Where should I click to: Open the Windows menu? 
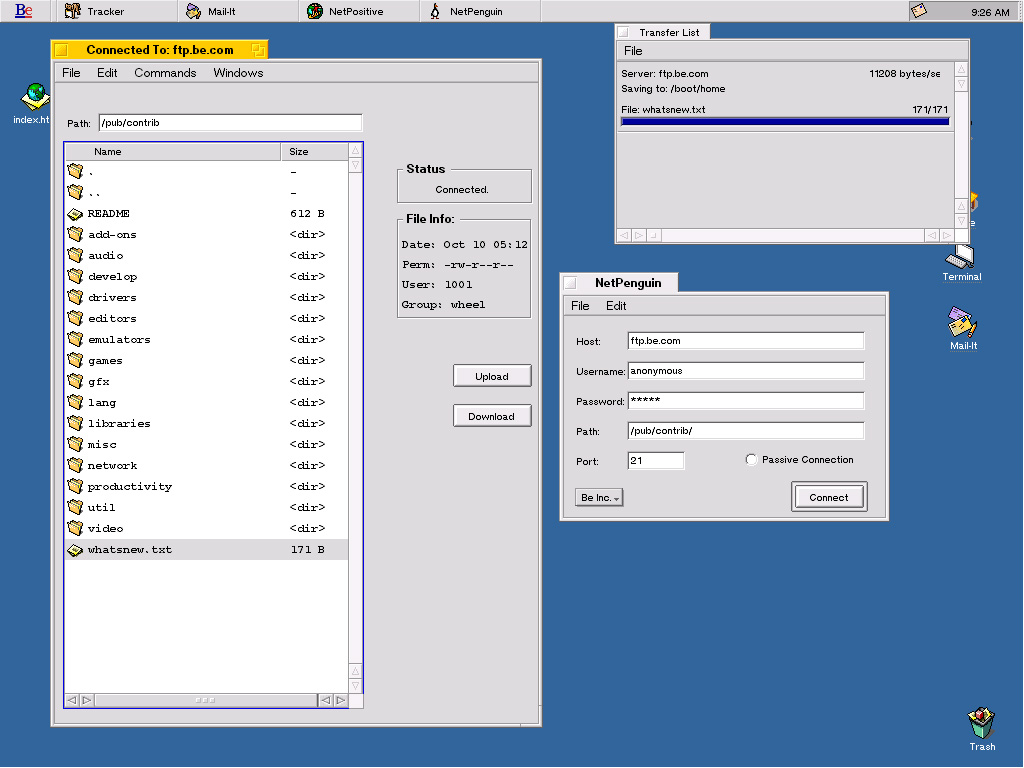point(238,72)
